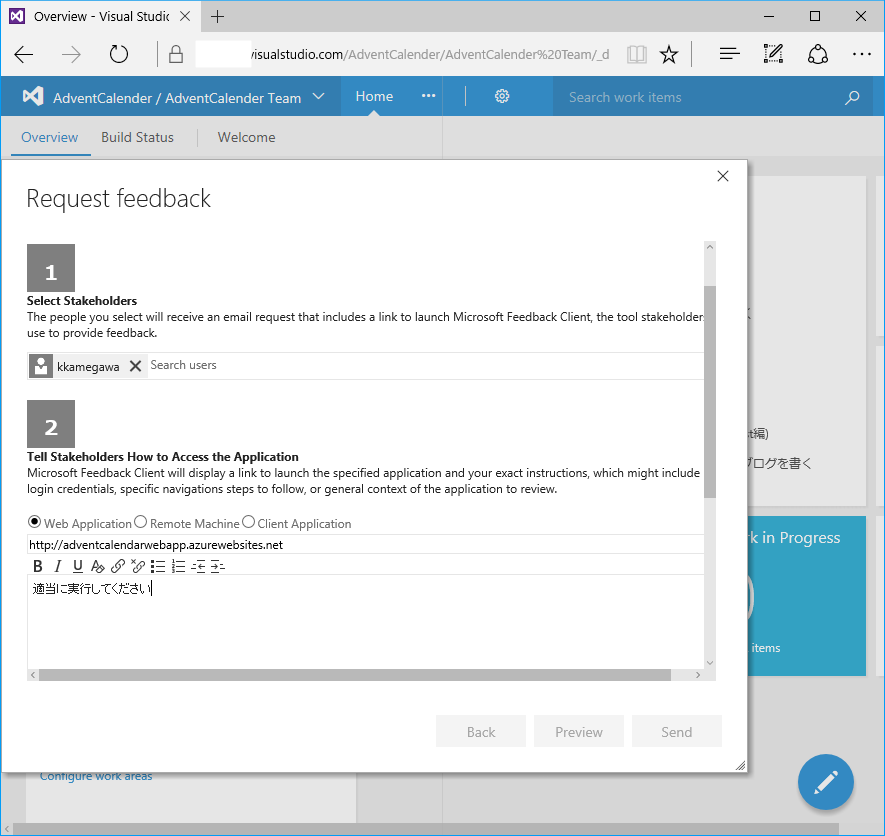Select the Web Application radio button
Image resolution: width=885 pixels, height=836 pixels.
(34, 522)
